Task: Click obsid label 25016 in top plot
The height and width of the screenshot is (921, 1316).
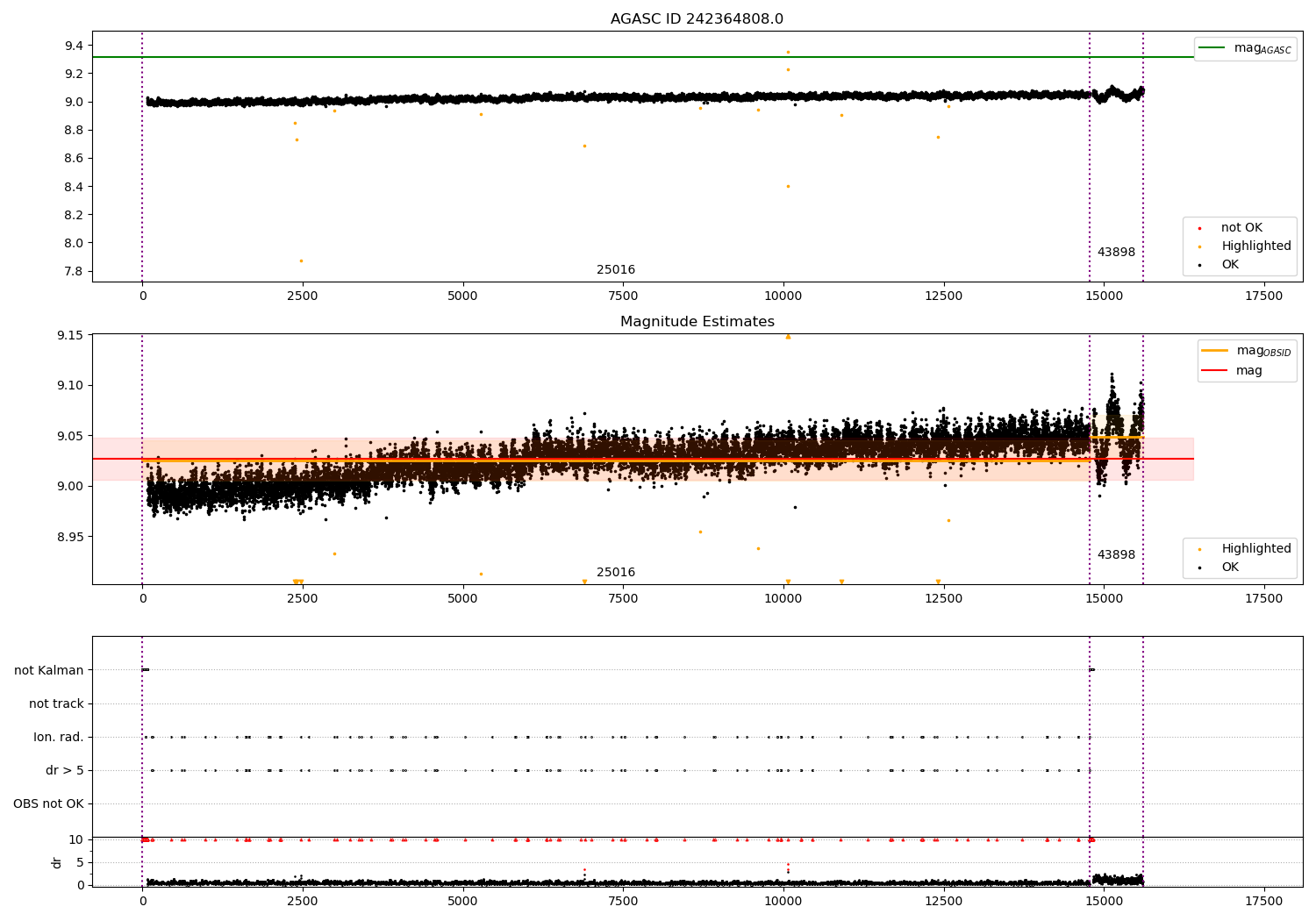Action: 616,270
